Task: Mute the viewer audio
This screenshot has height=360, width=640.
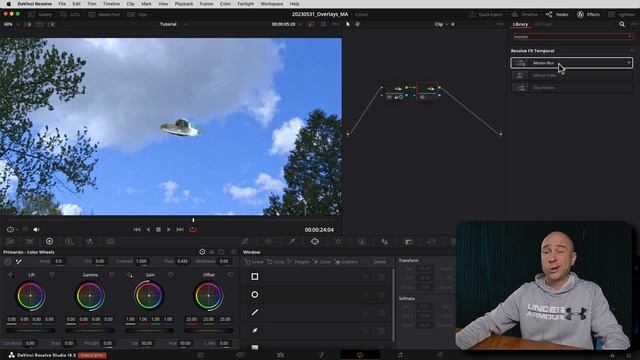Action: (x=36, y=230)
